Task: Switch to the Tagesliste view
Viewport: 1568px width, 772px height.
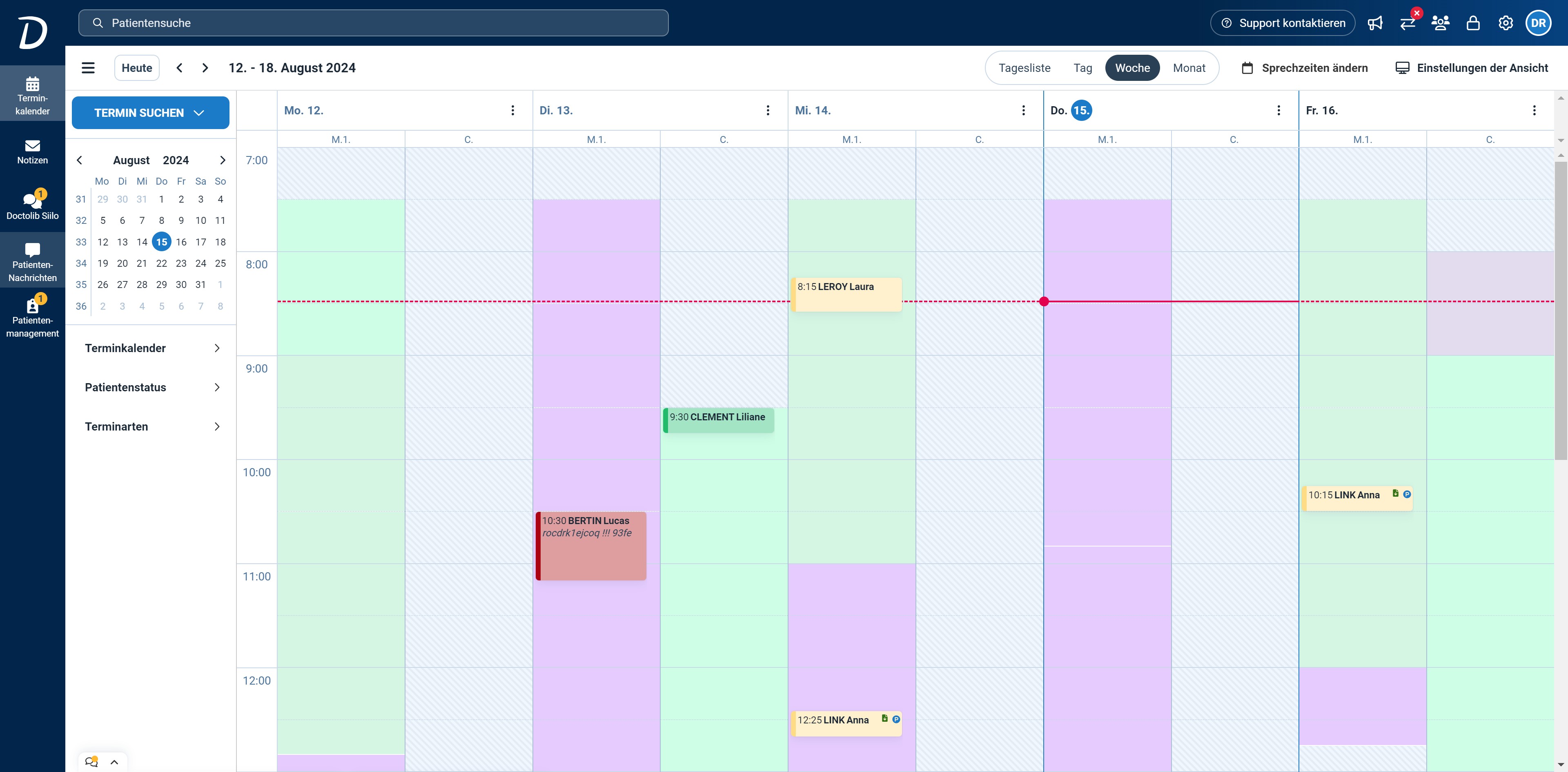Action: click(1024, 67)
